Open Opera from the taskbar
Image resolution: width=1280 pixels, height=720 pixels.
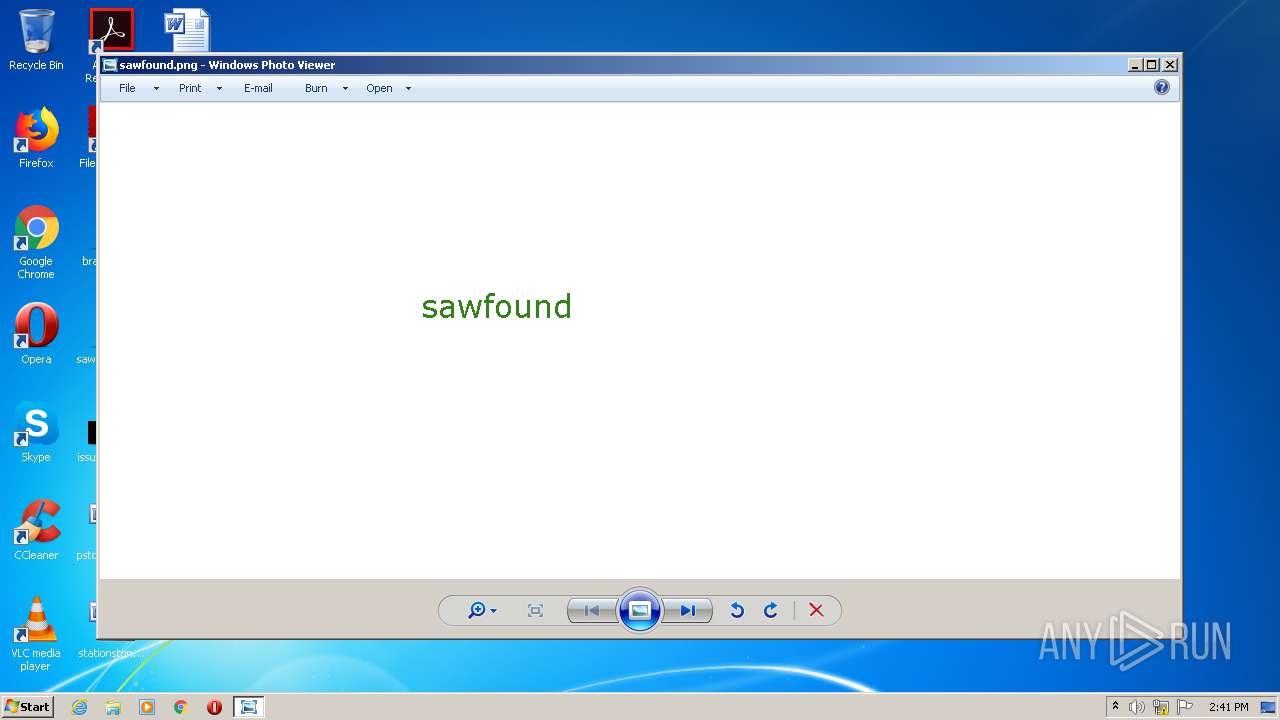[214, 707]
